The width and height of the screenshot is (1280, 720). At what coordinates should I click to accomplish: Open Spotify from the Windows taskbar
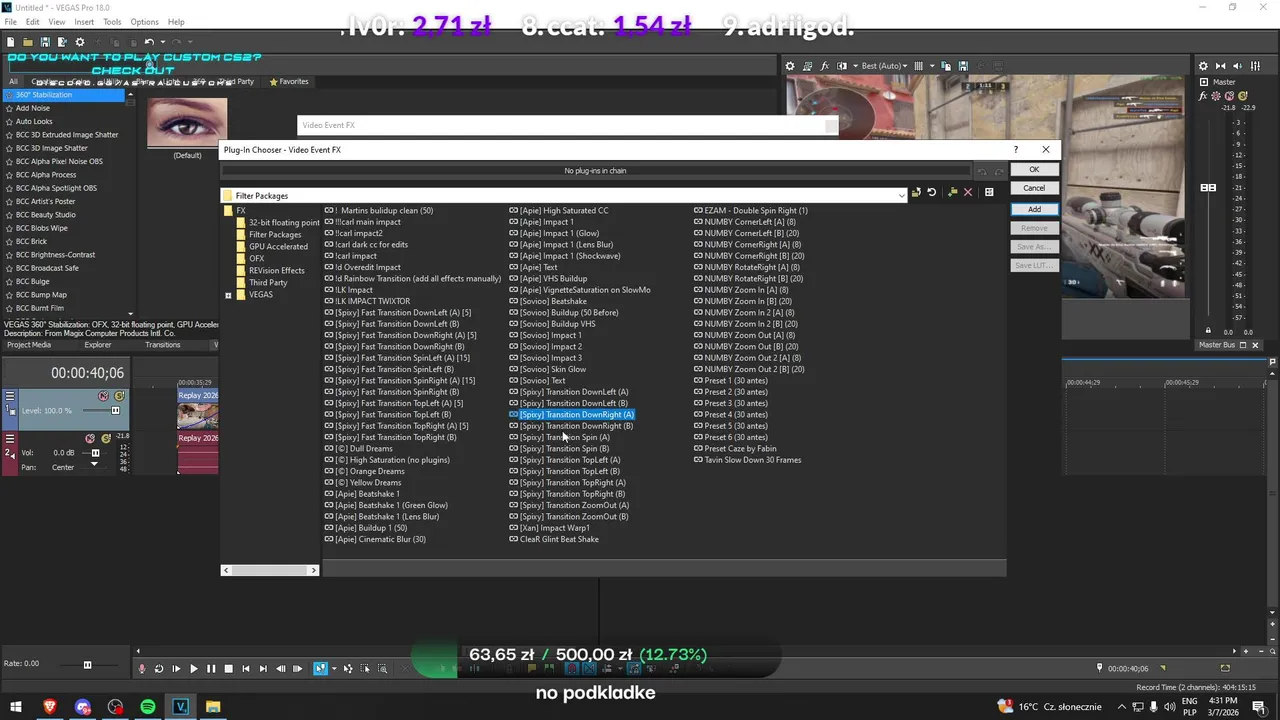tap(148, 706)
